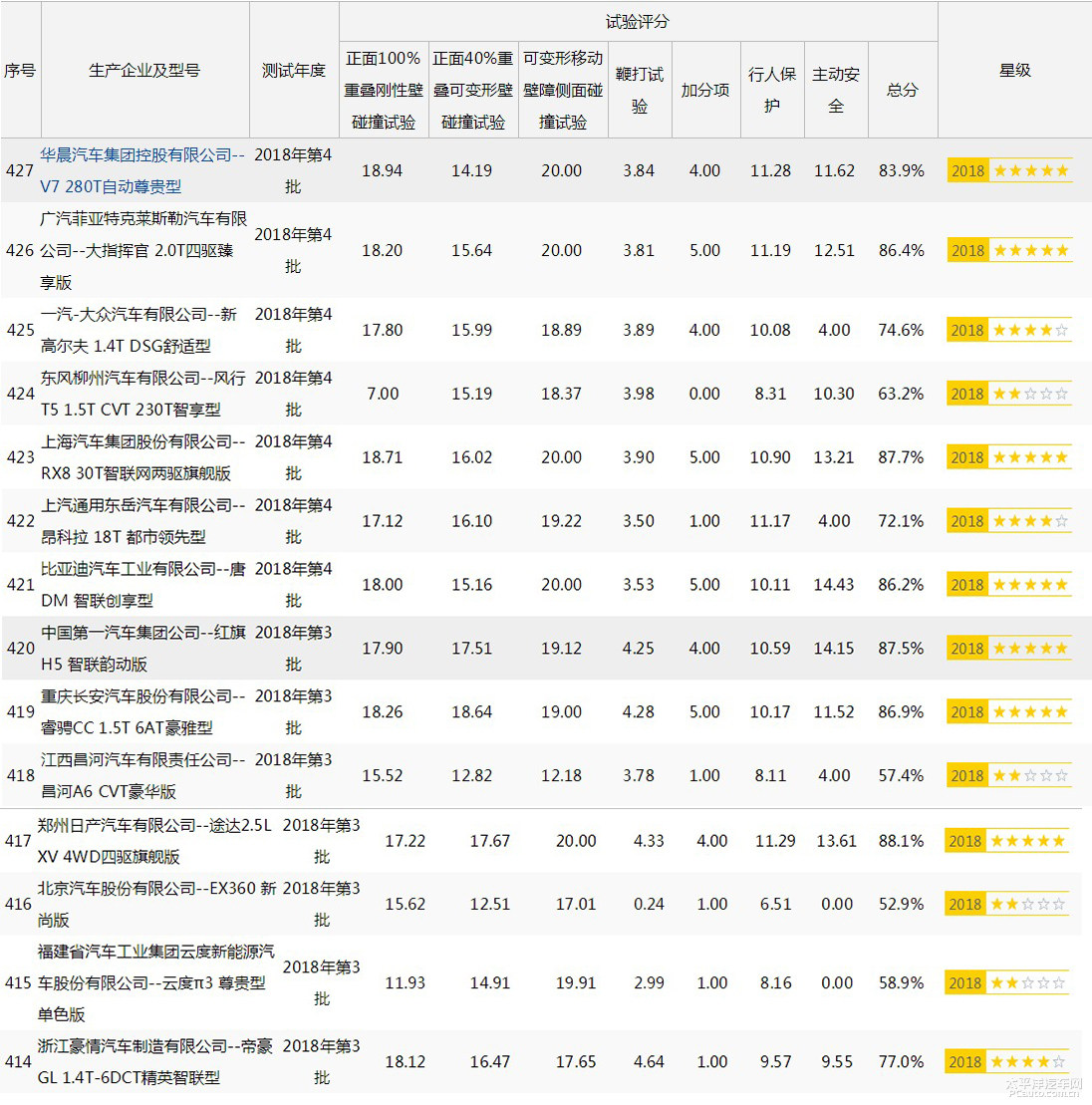Click the total score 86.2%

coord(901,584)
